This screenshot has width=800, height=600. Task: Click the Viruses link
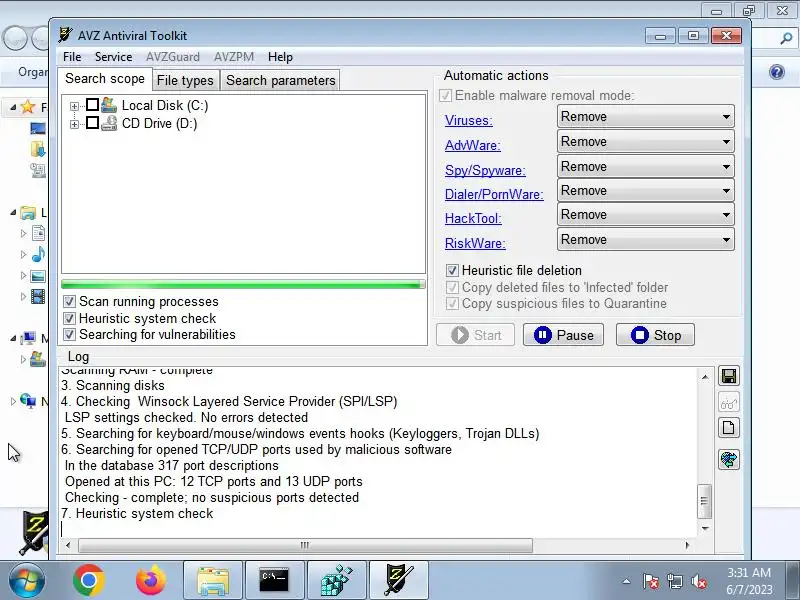click(x=469, y=120)
